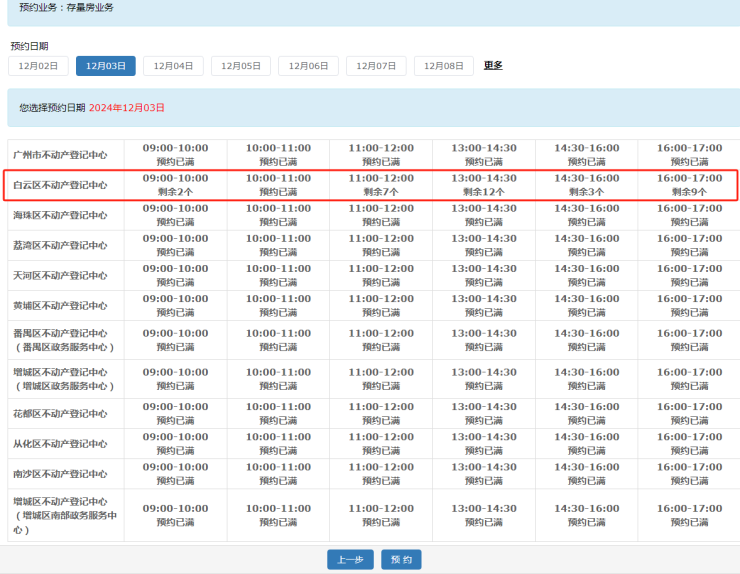740x574 pixels.
Task: Pick 白云区 11:00-12:00 slot with 剩余7个
Action: coord(381,185)
